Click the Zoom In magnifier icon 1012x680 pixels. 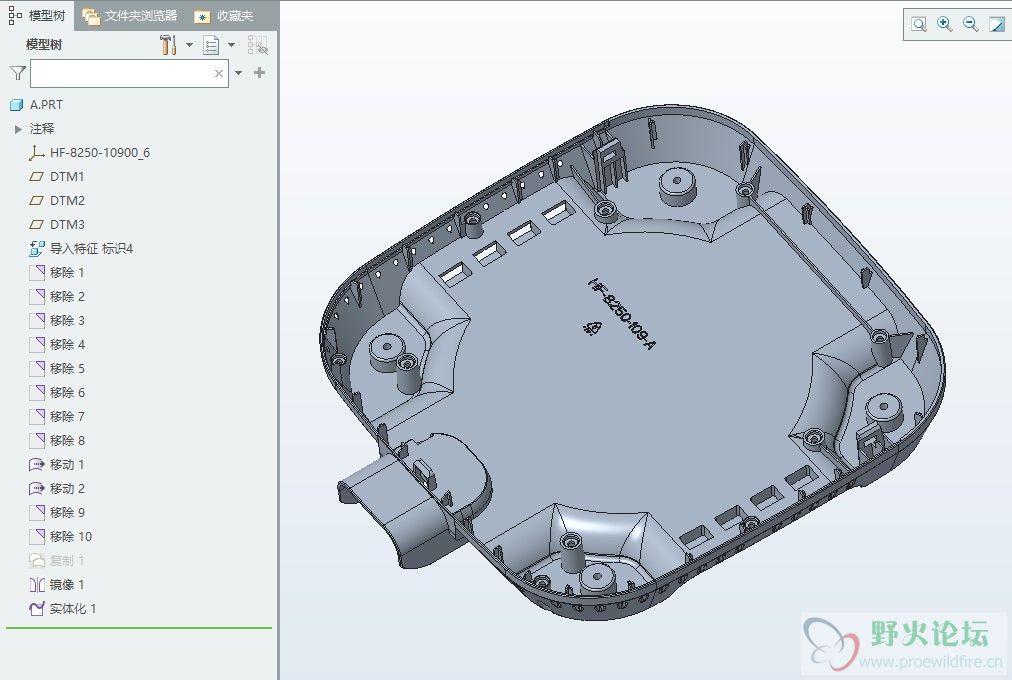[x=945, y=25]
